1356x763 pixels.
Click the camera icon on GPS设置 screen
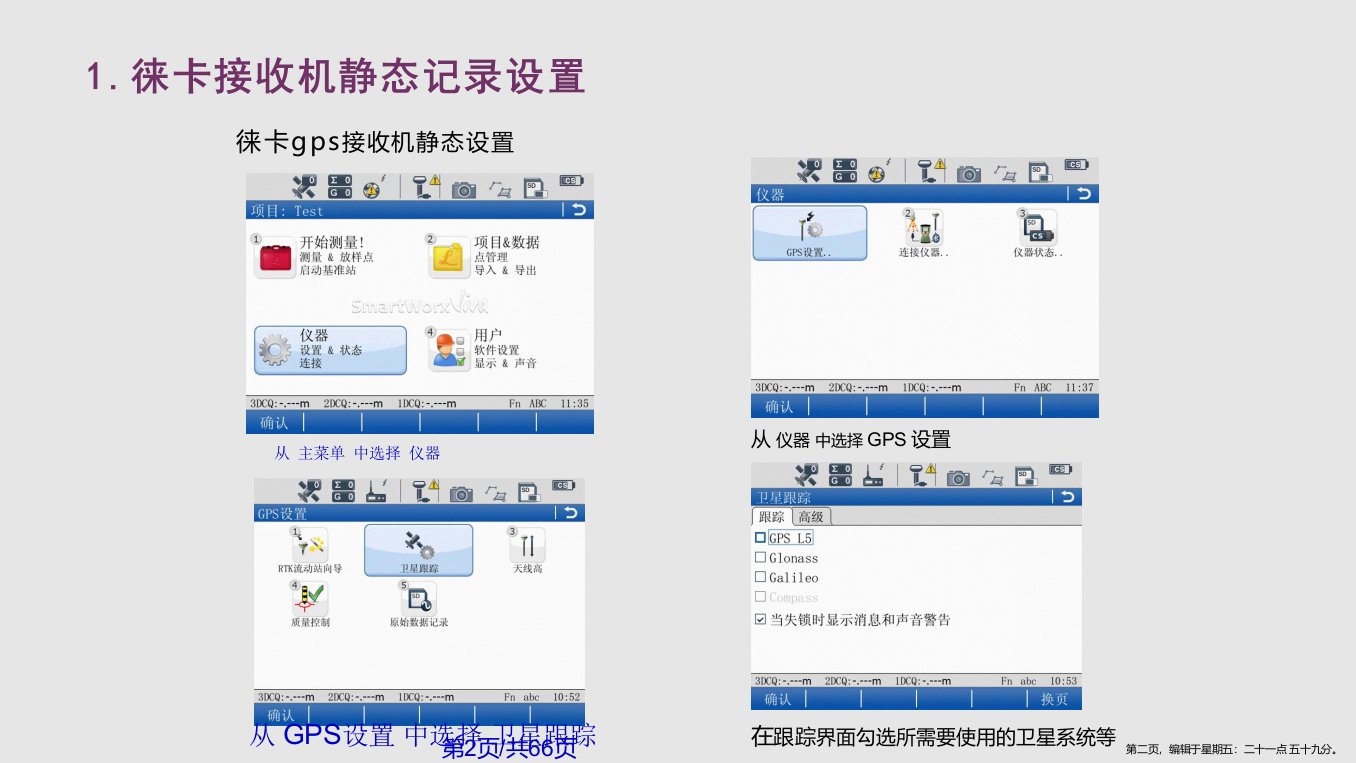tap(460, 493)
